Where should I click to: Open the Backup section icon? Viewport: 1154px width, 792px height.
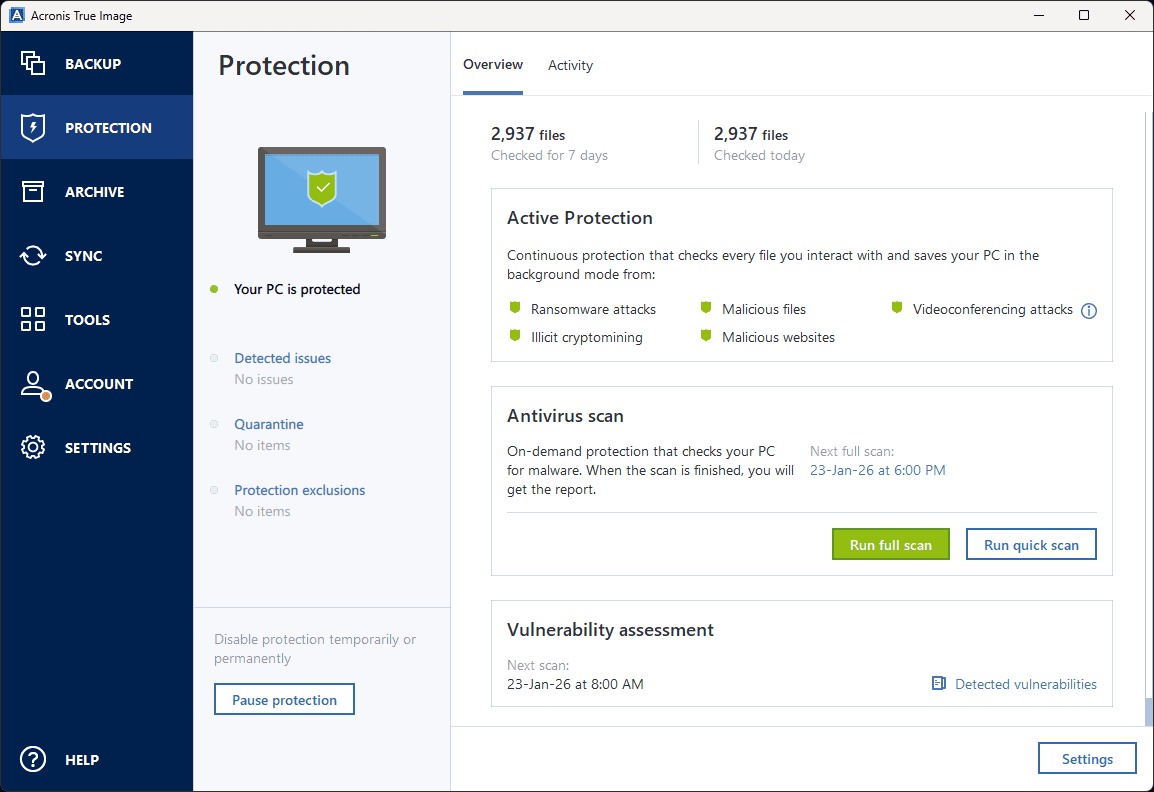tap(33, 64)
